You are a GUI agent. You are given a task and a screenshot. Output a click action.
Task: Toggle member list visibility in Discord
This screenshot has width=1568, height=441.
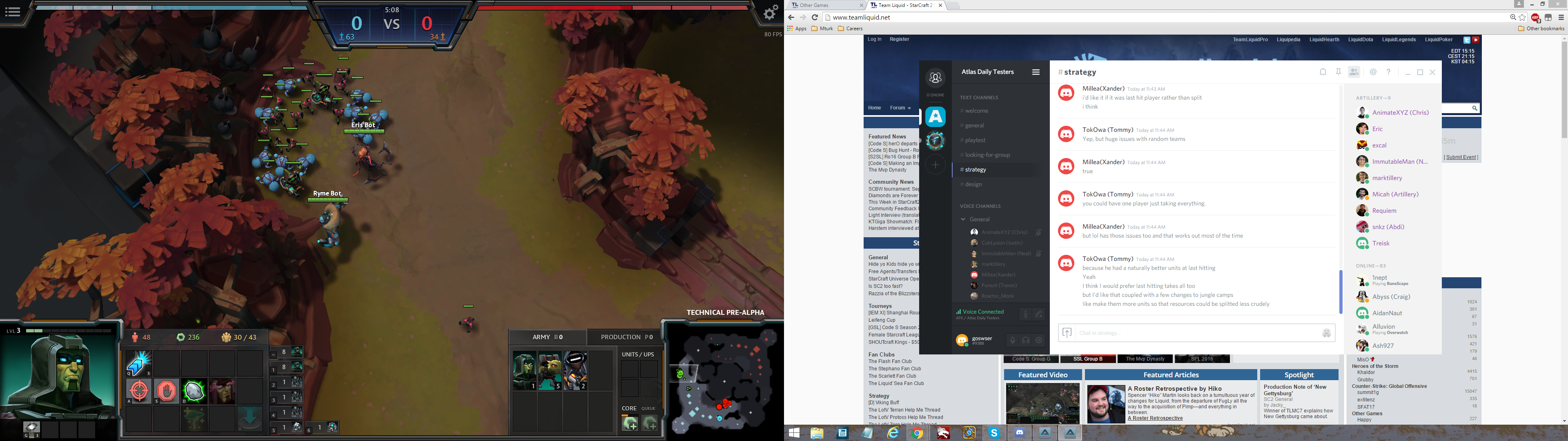click(x=1354, y=72)
